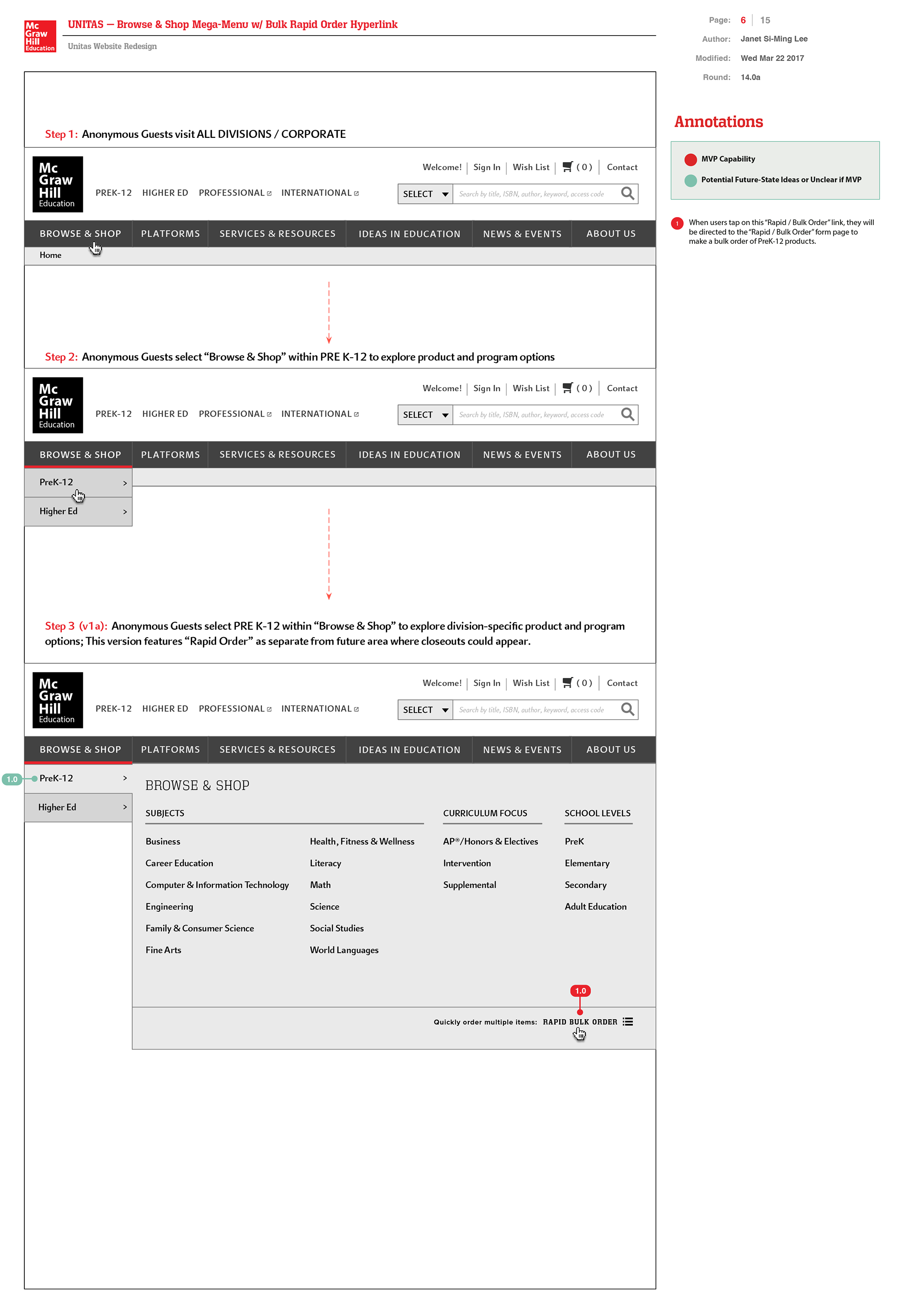Select the Science subject link
The height and width of the screenshot is (1316, 900).
pos(325,907)
